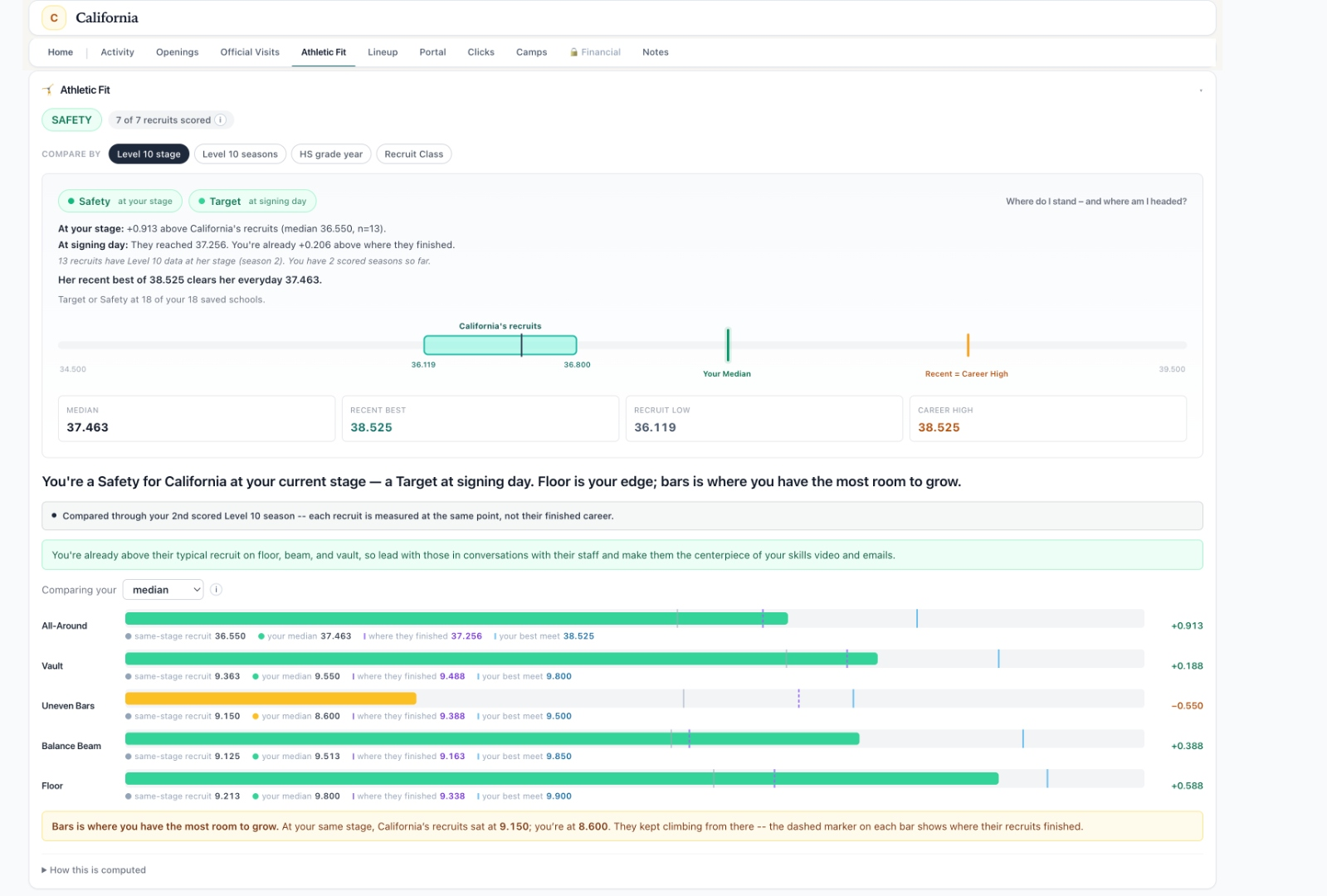1327x896 pixels.
Task: Click the Floor progress bar
Action: (x=562, y=778)
